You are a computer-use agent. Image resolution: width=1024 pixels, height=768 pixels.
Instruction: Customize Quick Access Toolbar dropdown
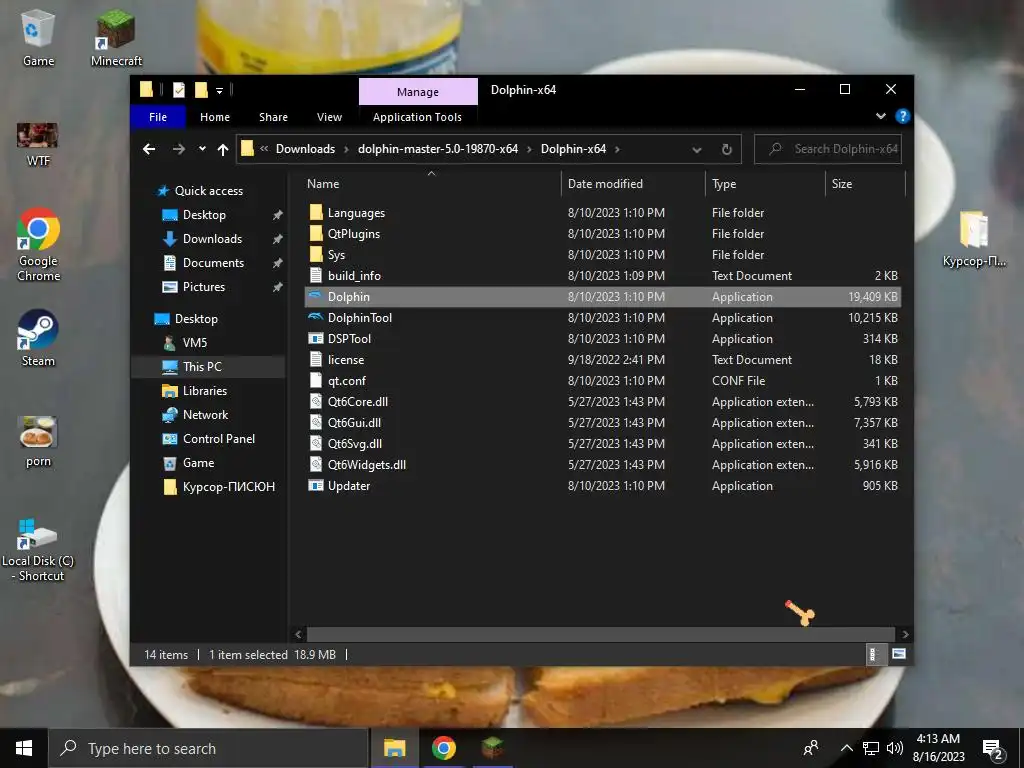pyautogui.click(x=219, y=90)
